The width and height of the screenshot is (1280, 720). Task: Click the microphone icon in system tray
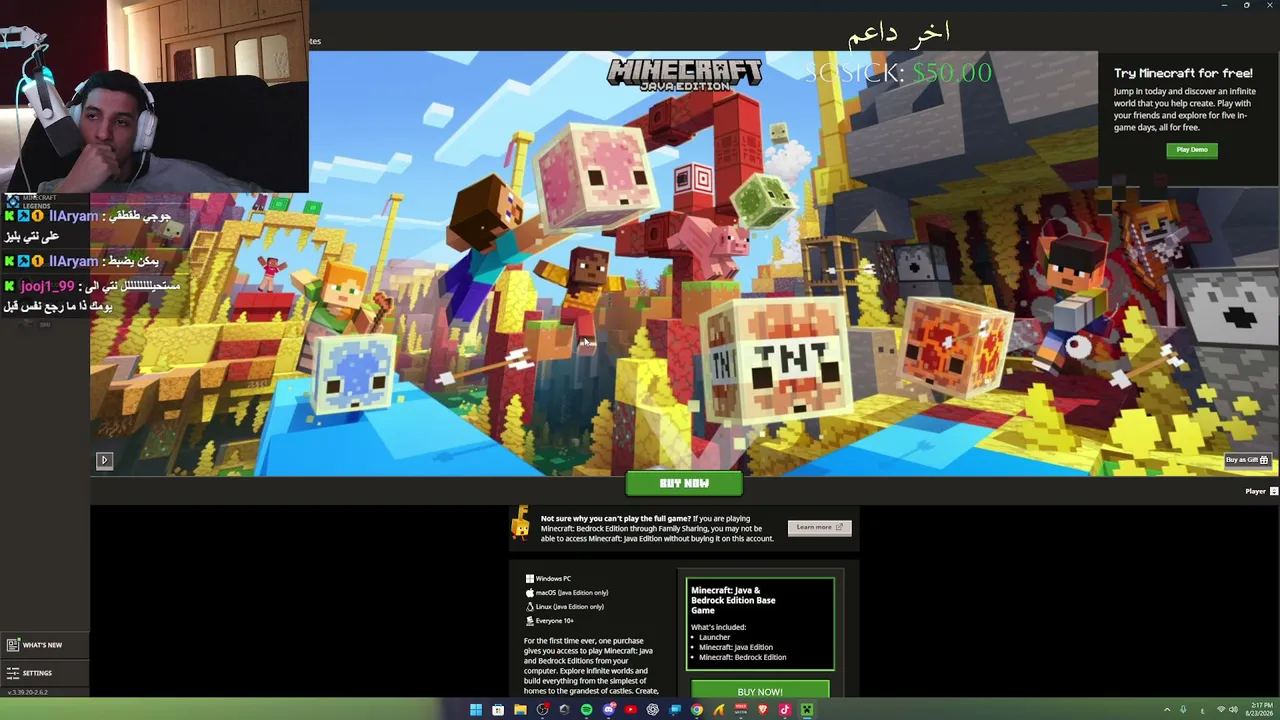(x=1183, y=710)
